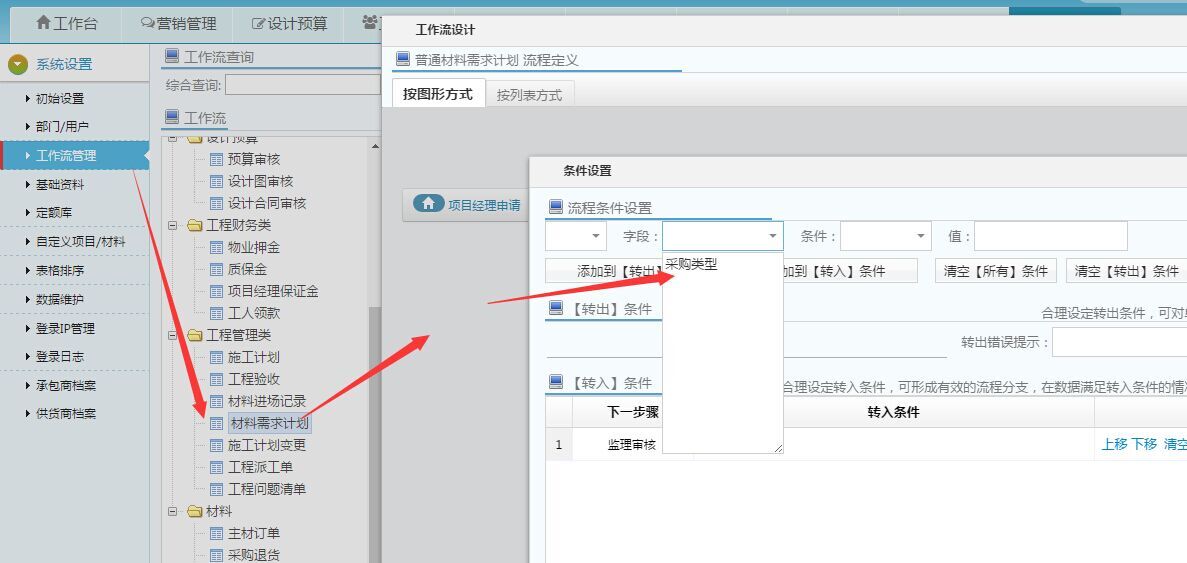
Task: Open the 工作台 home tab
Action: [67, 23]
